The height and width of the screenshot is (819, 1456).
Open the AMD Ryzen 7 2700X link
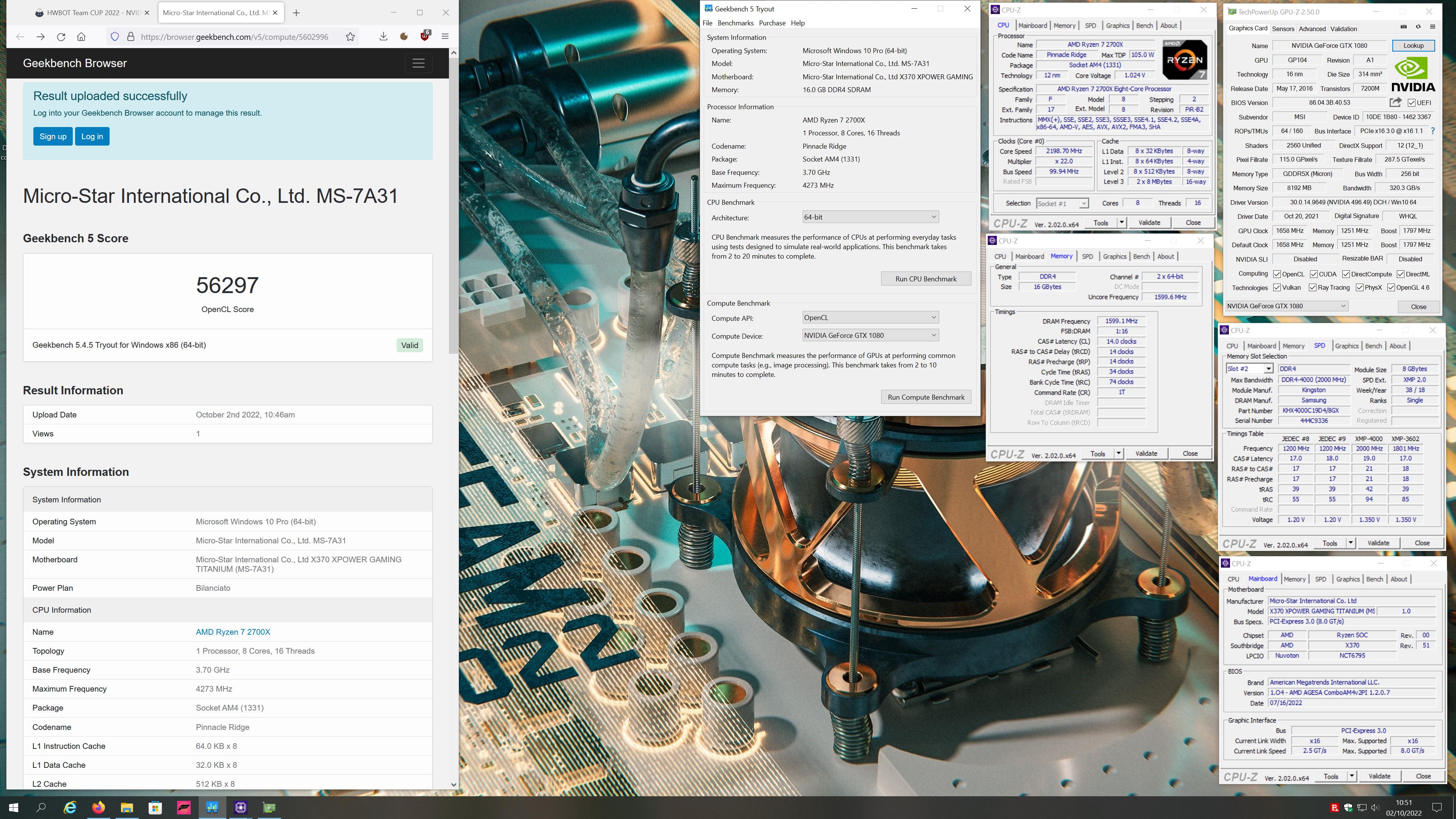[x=233, y=632]
